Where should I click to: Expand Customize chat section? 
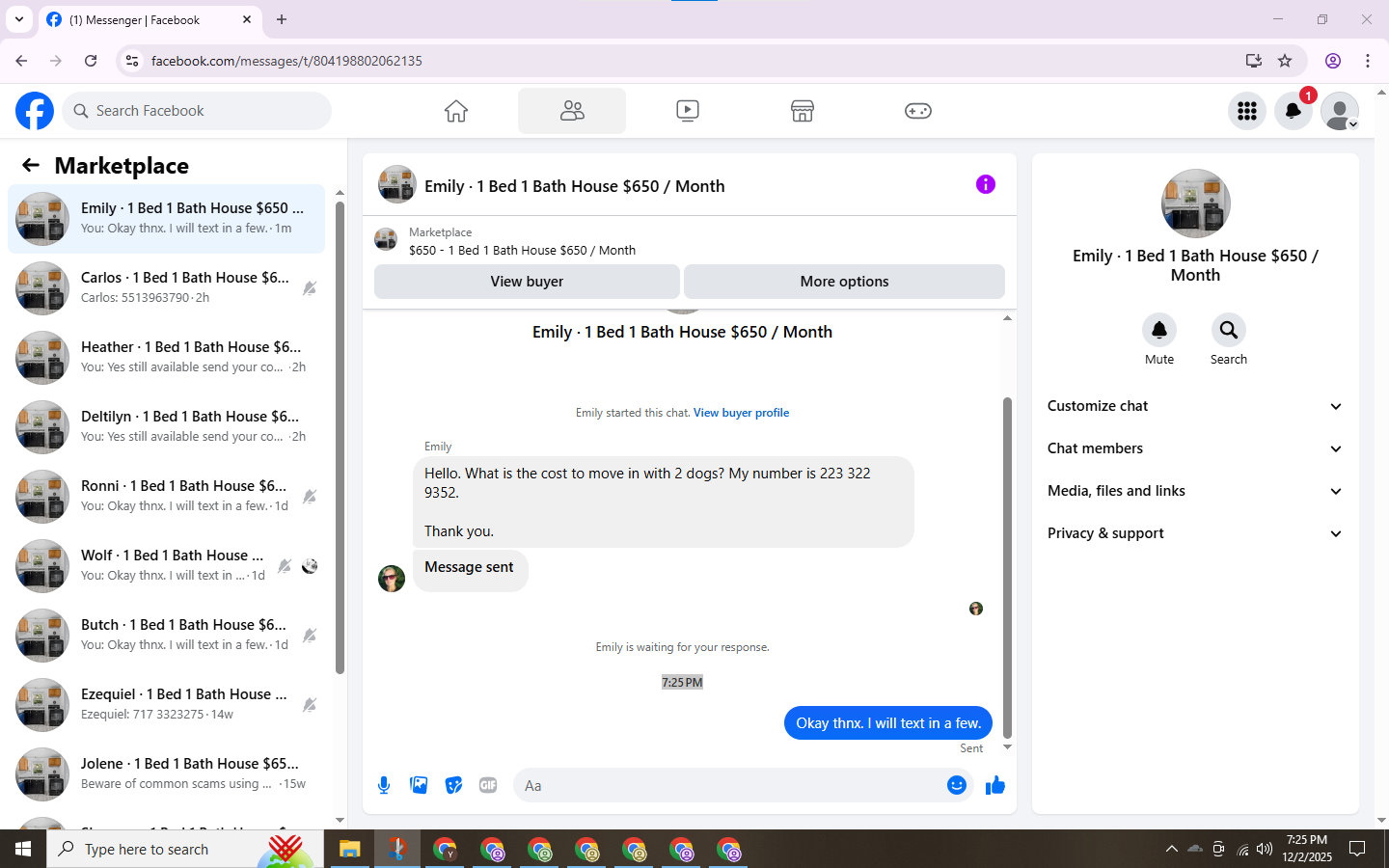pos(1195,406)
